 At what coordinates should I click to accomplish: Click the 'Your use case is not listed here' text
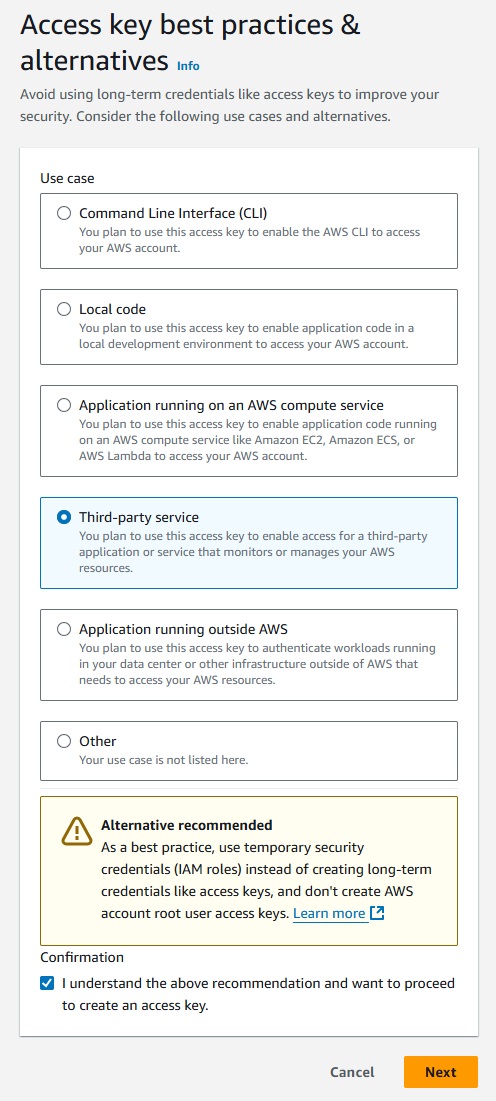coord(164,760)
